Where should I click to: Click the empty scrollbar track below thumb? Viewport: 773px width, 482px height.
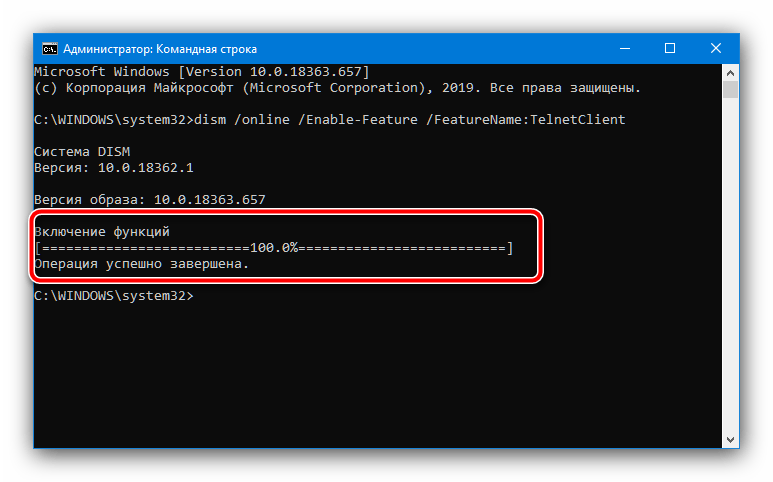730,265
